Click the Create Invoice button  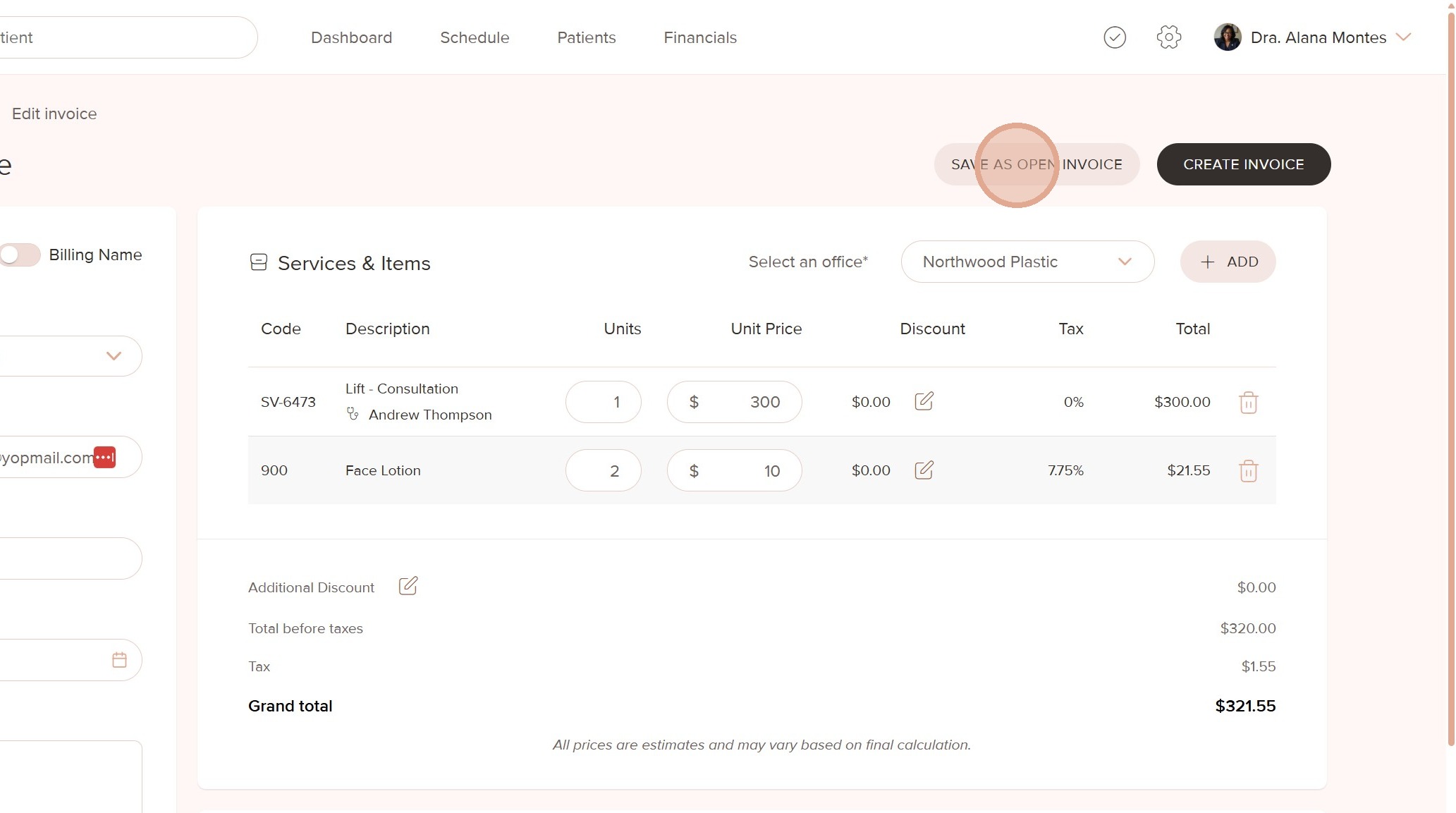1243,164
